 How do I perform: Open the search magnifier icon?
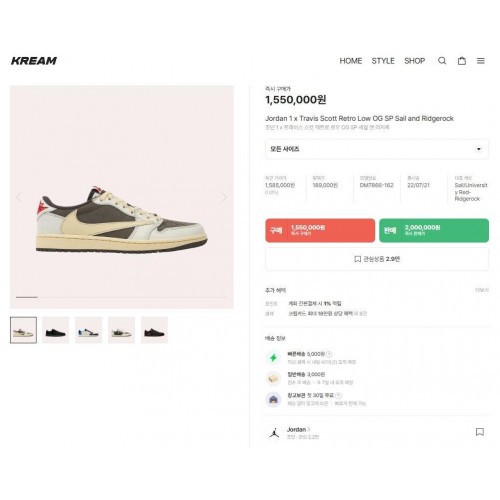point(442,61)
